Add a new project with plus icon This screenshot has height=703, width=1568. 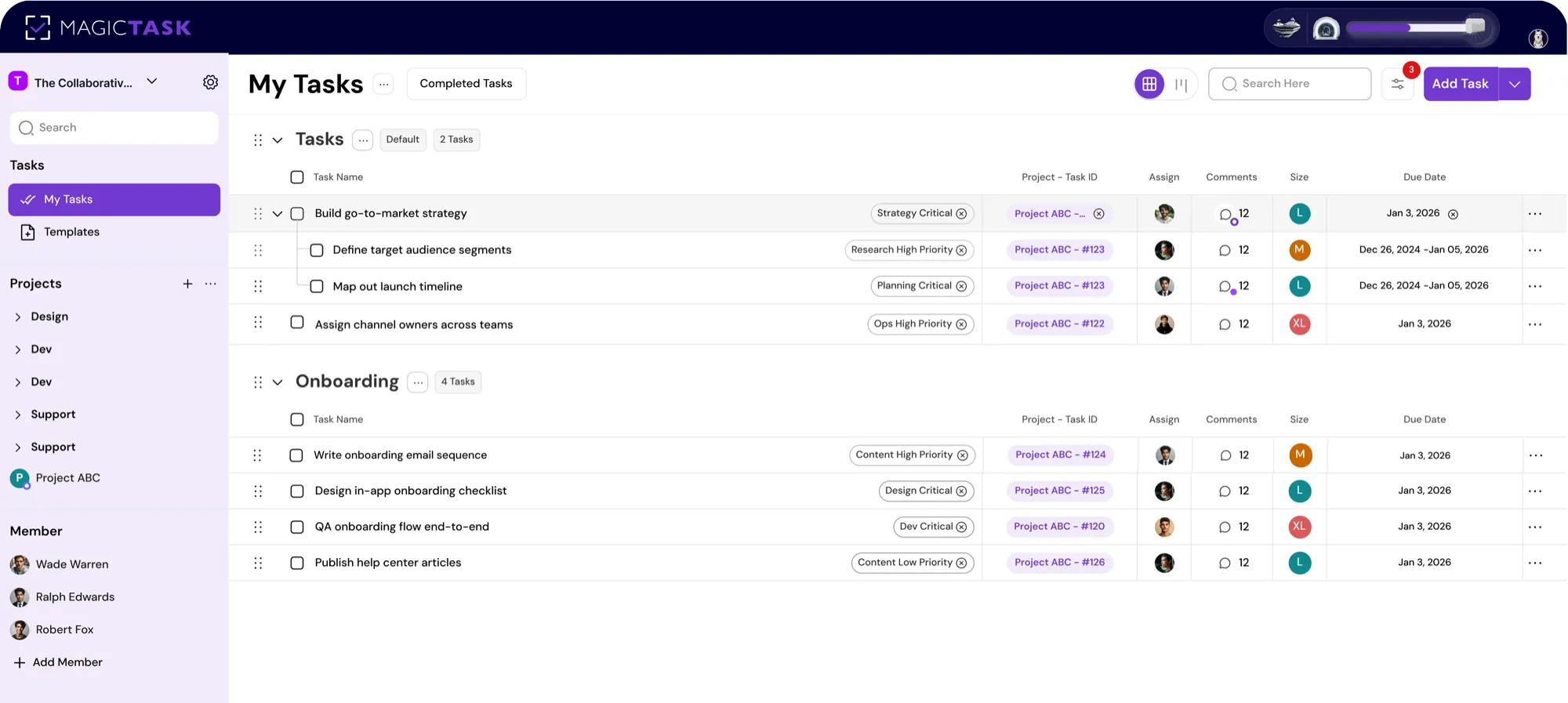tap(187, 284)
